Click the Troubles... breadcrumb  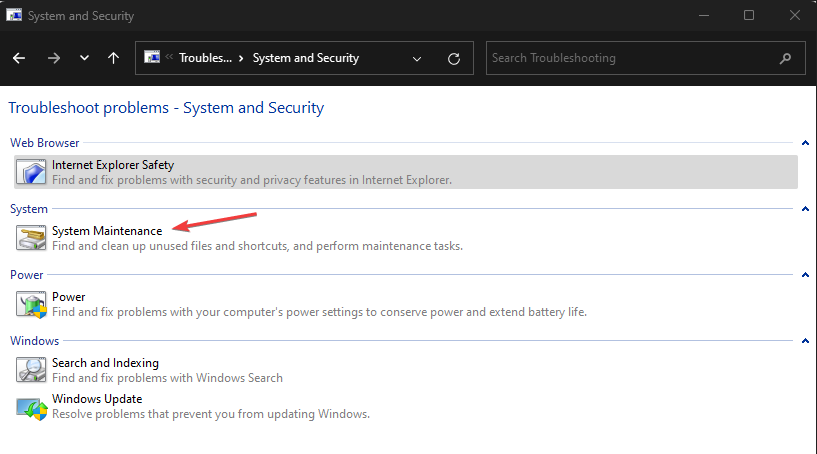[205, 58]
